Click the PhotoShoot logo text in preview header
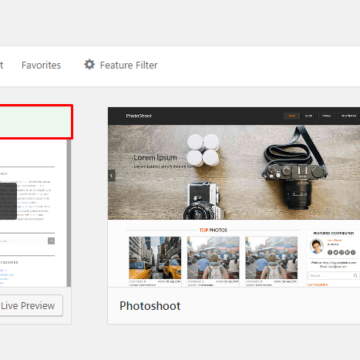360x360 pixels. [x=139, y=116]
